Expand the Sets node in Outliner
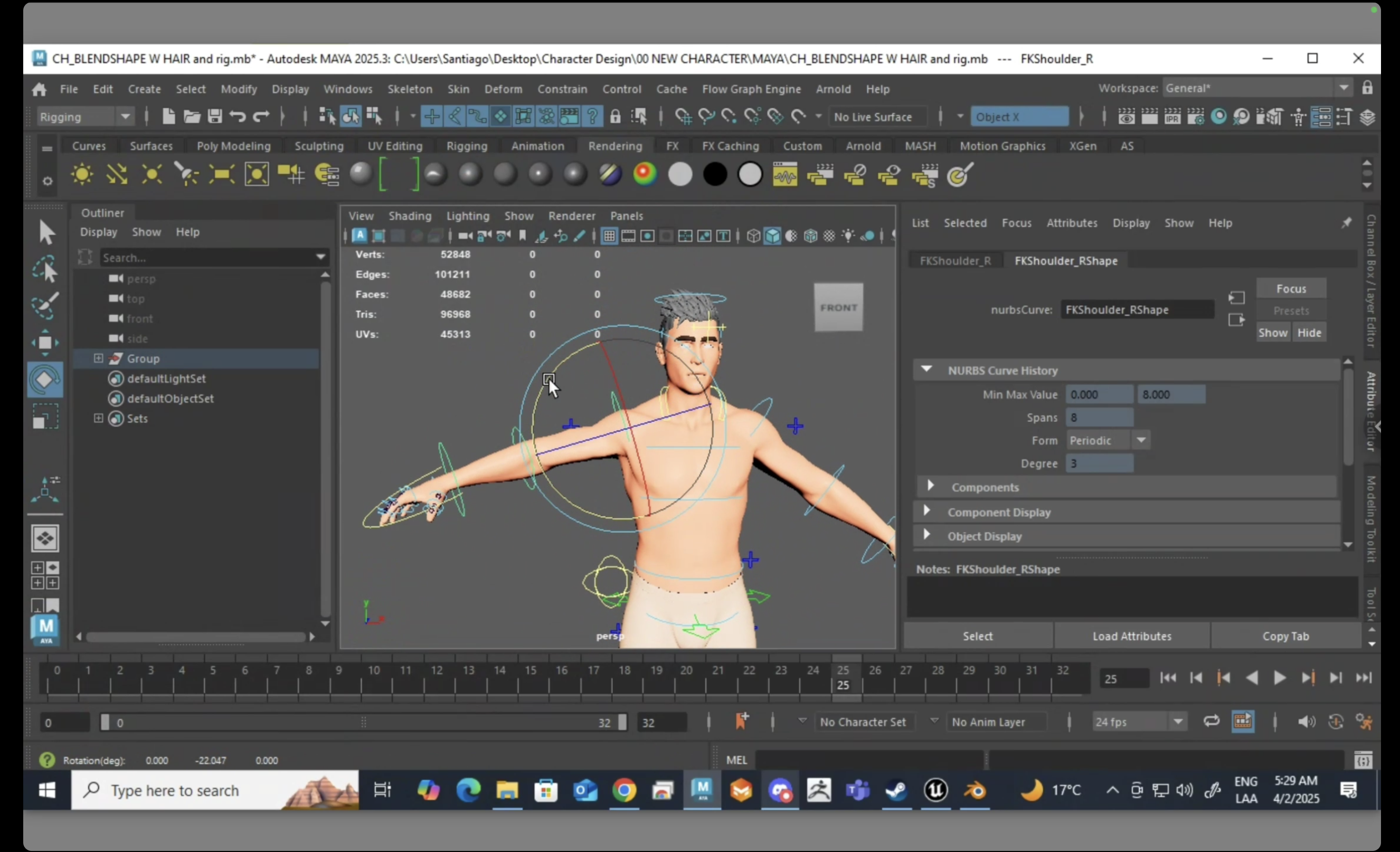 coord(98,419)
